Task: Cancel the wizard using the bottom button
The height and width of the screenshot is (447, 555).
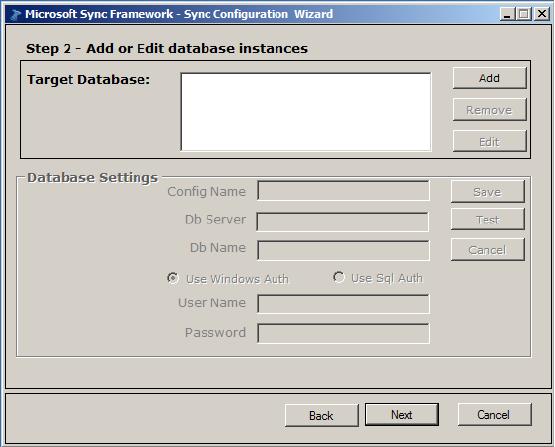Action: (x=494, y=414)
